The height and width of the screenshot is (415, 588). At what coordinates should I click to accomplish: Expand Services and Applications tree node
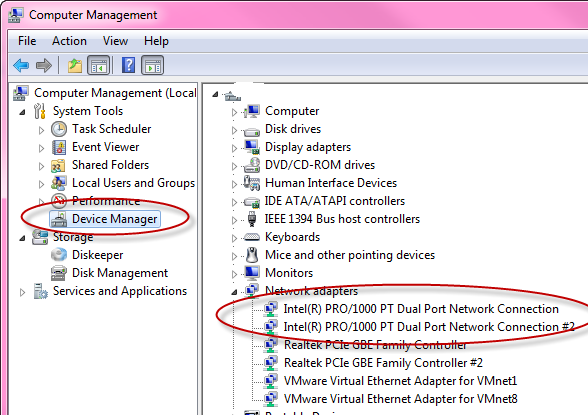pyautogui.click(x=22, y=292)
